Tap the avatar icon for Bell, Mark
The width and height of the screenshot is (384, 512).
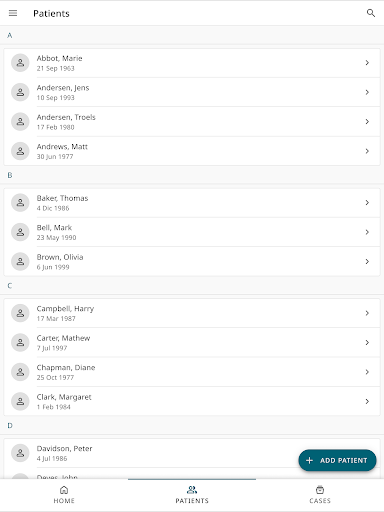click(x=20, y=232)
